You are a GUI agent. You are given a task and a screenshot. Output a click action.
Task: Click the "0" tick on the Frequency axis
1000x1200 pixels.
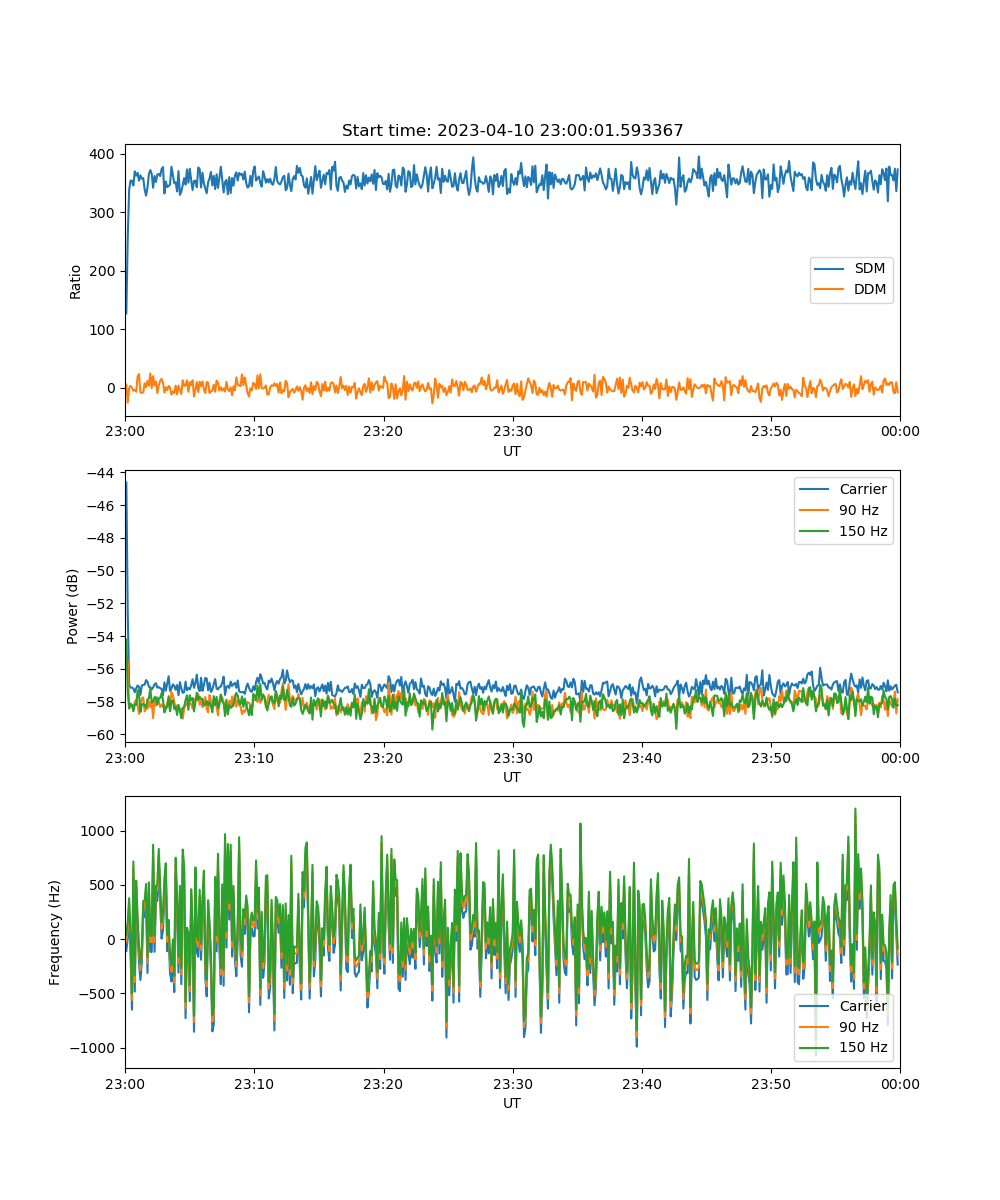[113, 940]
